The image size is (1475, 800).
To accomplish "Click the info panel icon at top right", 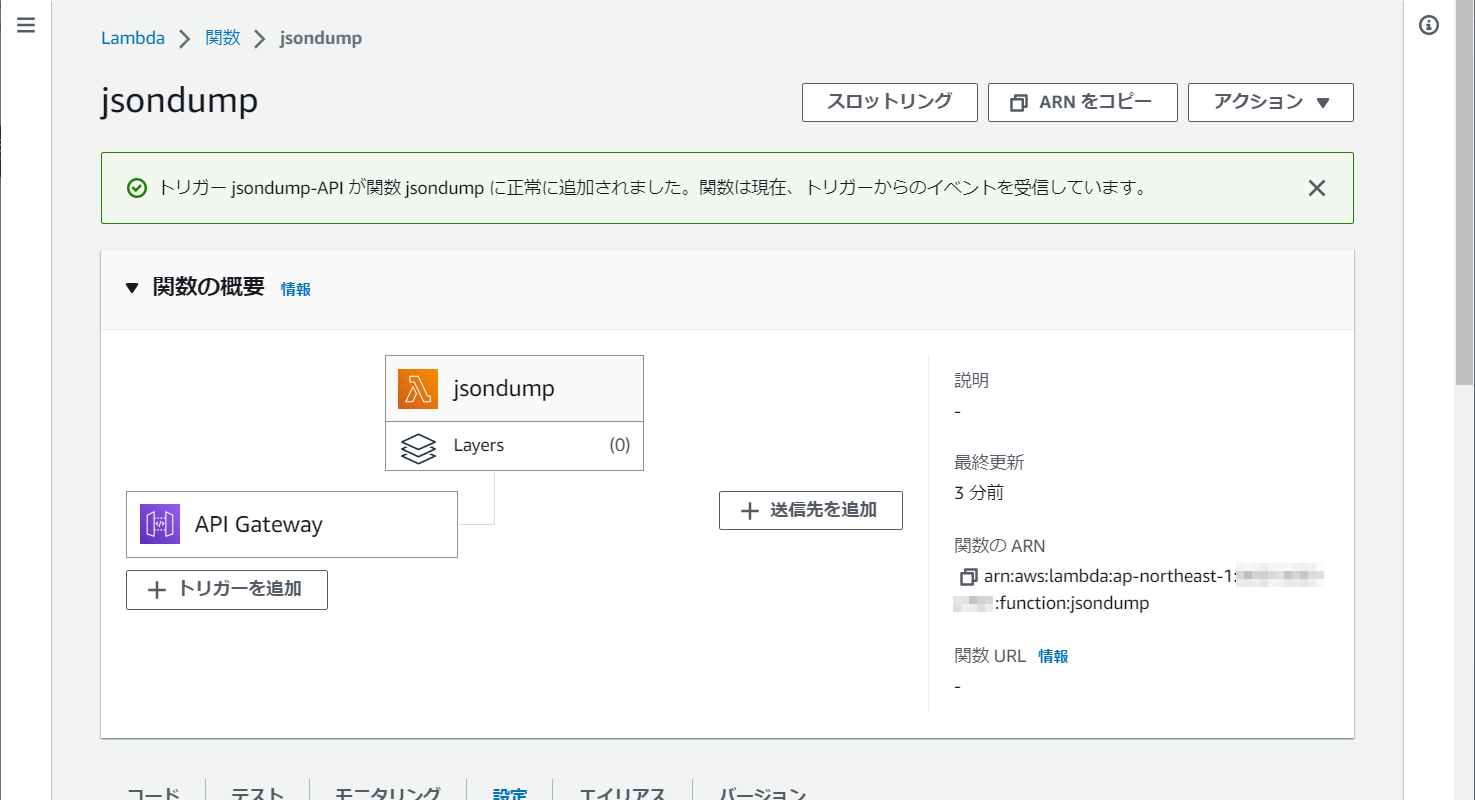I will tap(1429, 26).
